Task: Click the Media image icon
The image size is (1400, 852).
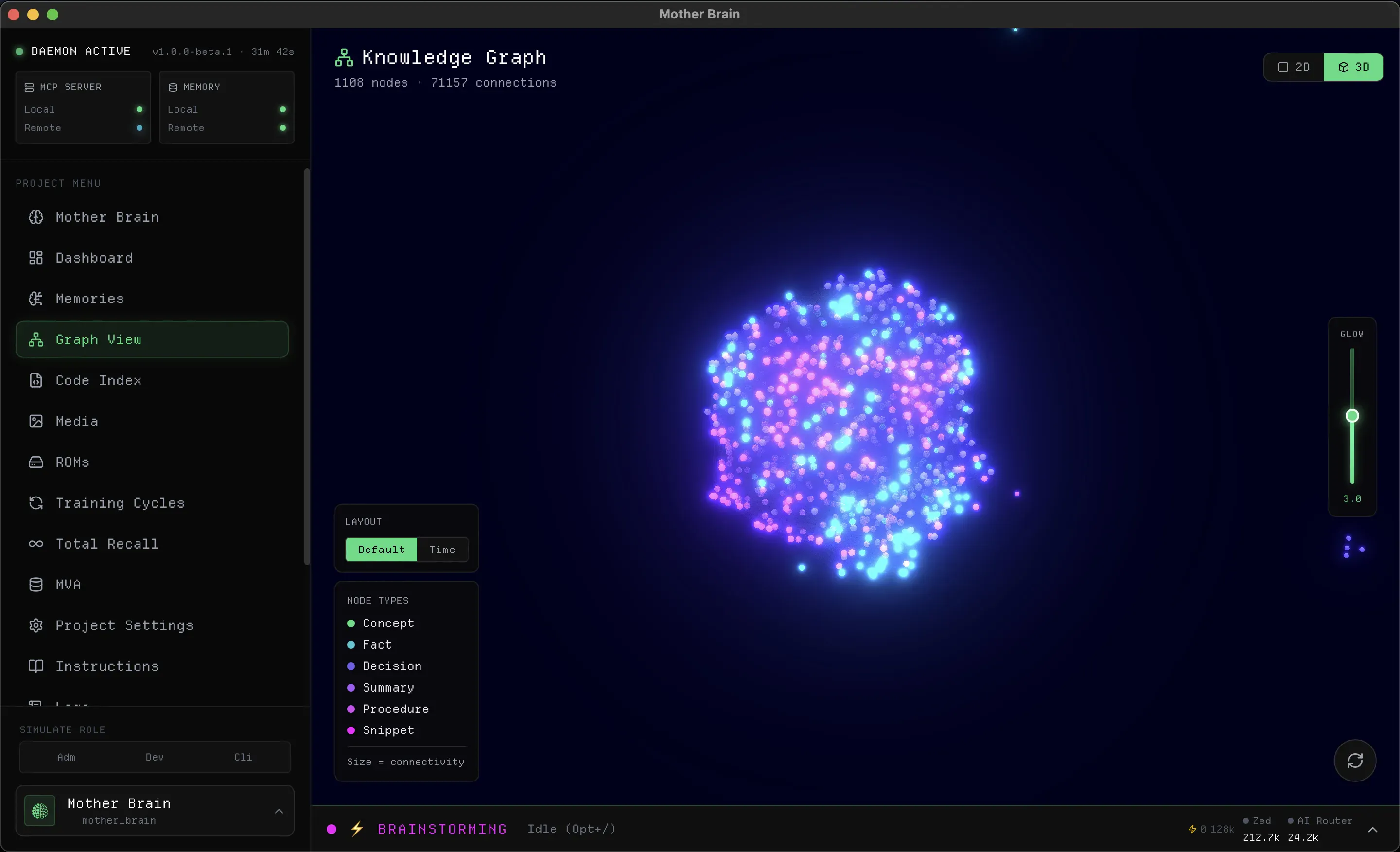Action: coord(36,421)
